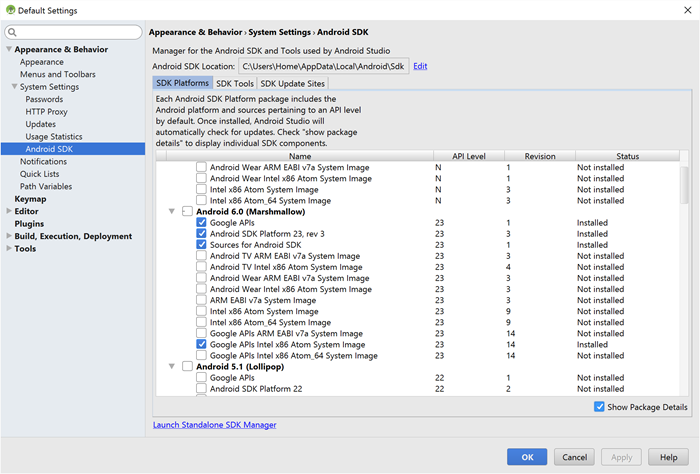
Task: Check Google APIs Intel x86 Atom_64 System Image
Action: tap(201, 355)
